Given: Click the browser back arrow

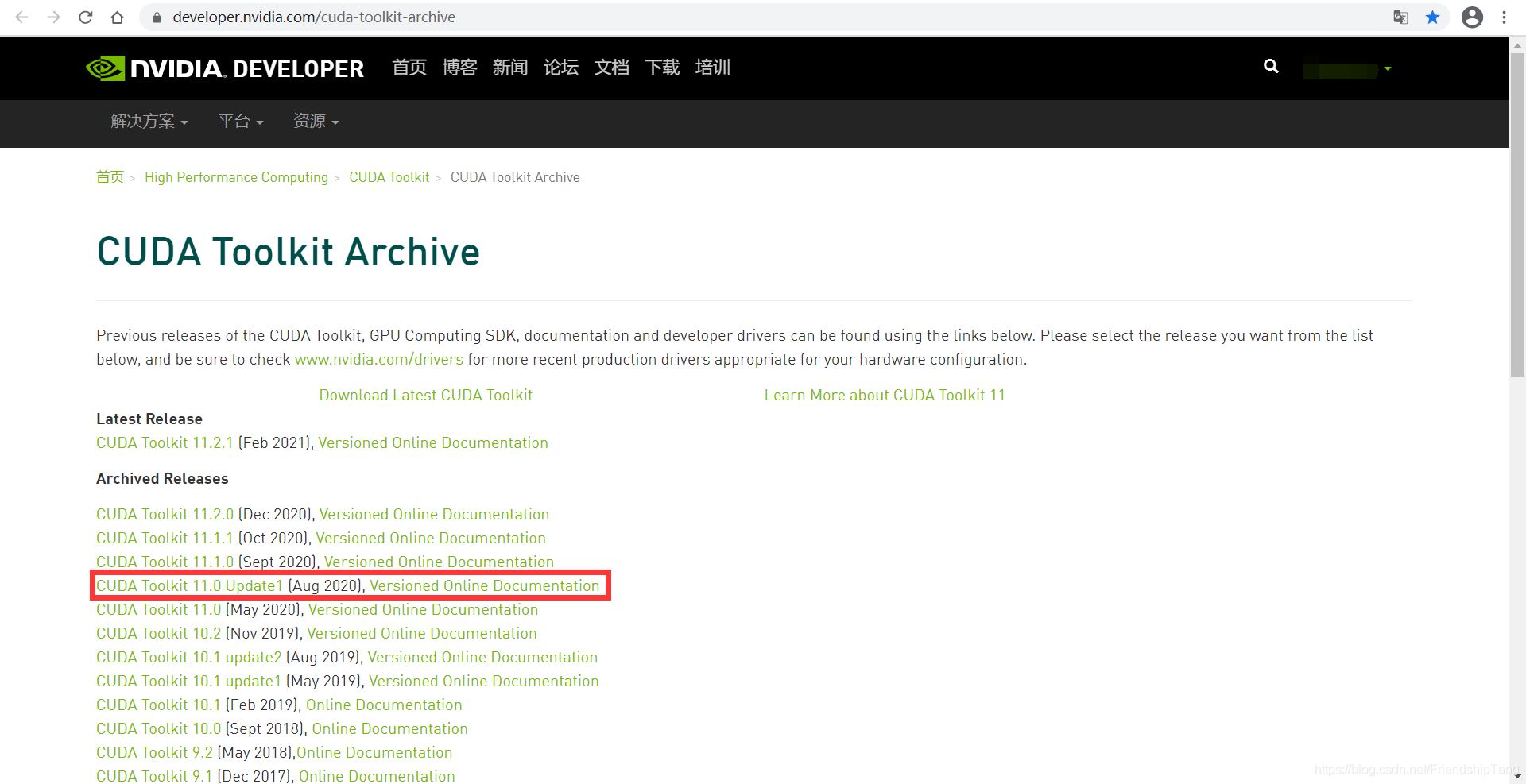Looking at the screenshot, I should coord(21,17).
